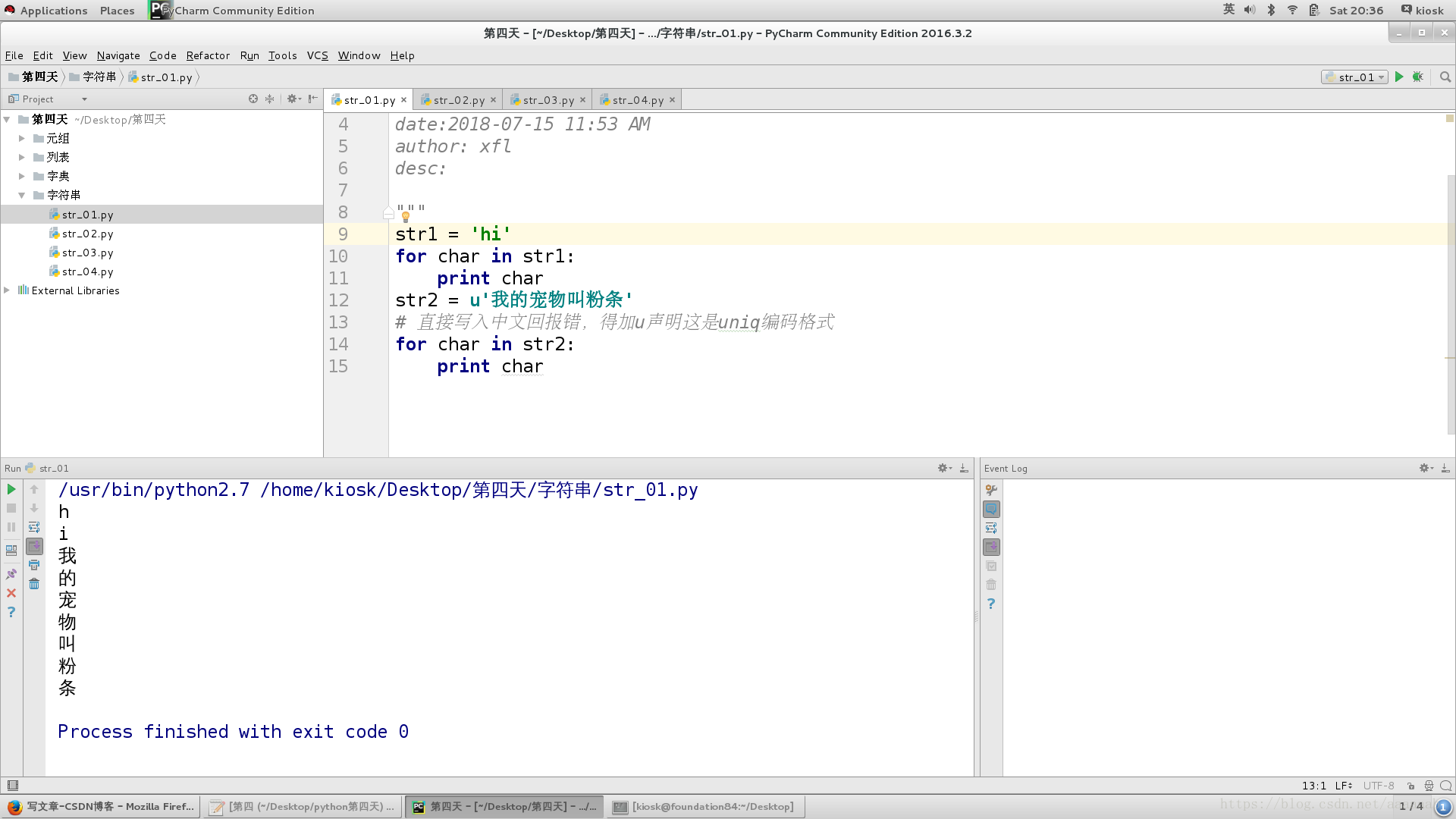Image resolution: width=1456 pixels, height=819 pixels.
Task: Open the Event Log gear menu
Action: point(1425,469)
